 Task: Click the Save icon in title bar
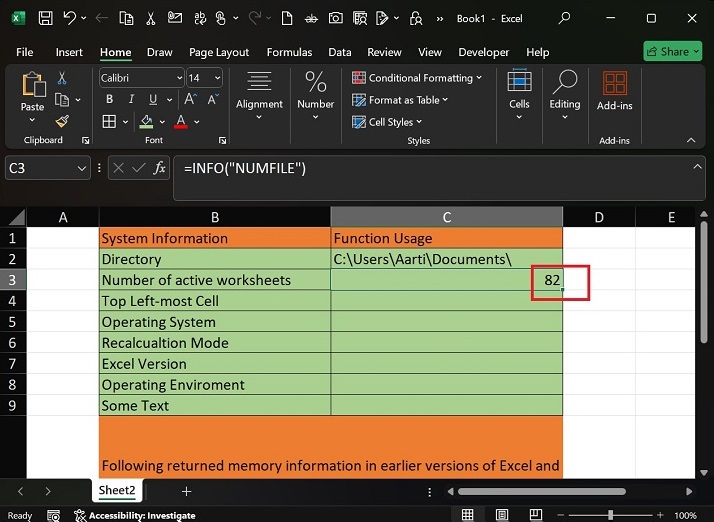coord(46,18)
